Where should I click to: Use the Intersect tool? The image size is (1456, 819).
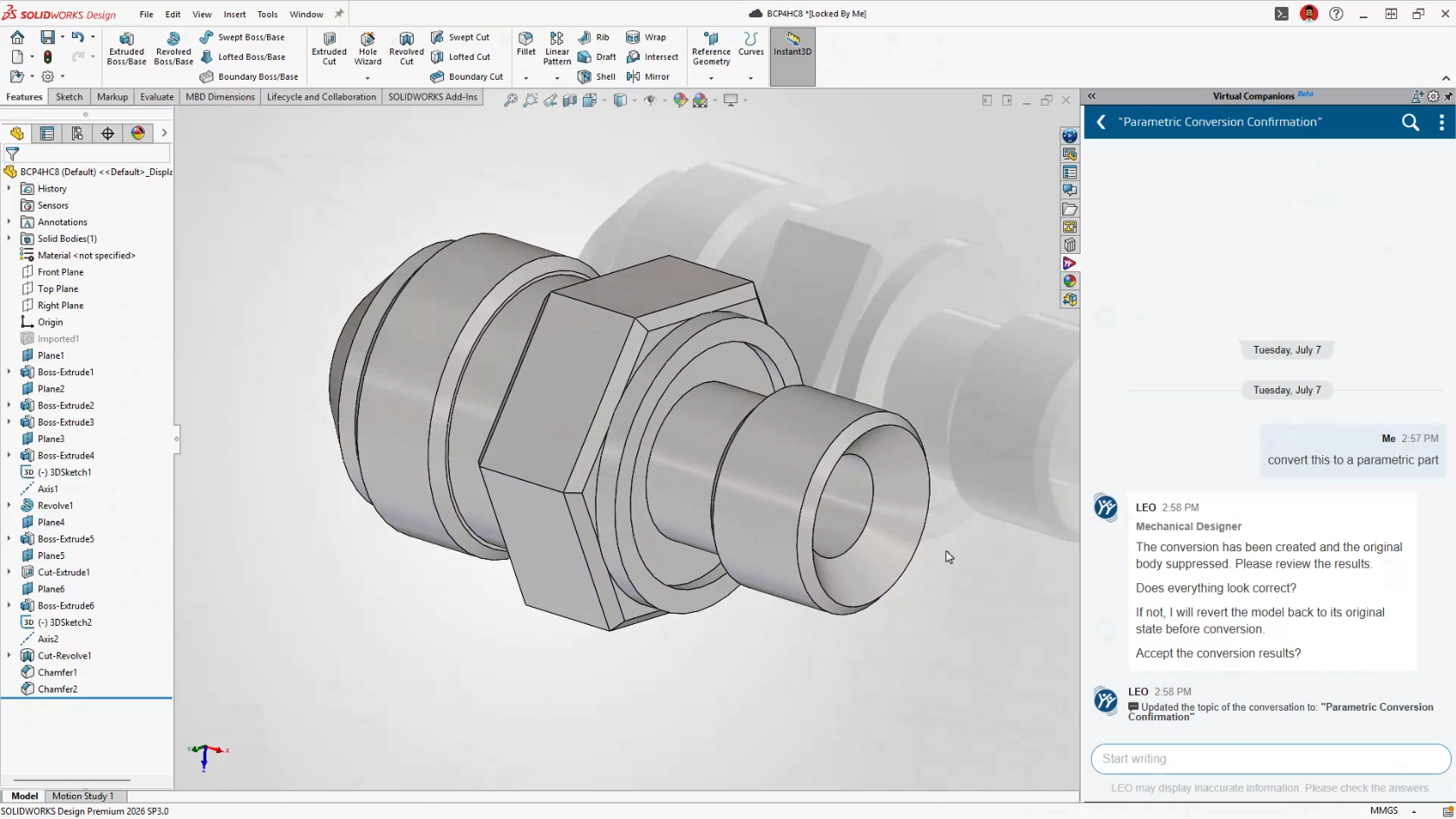652,57
